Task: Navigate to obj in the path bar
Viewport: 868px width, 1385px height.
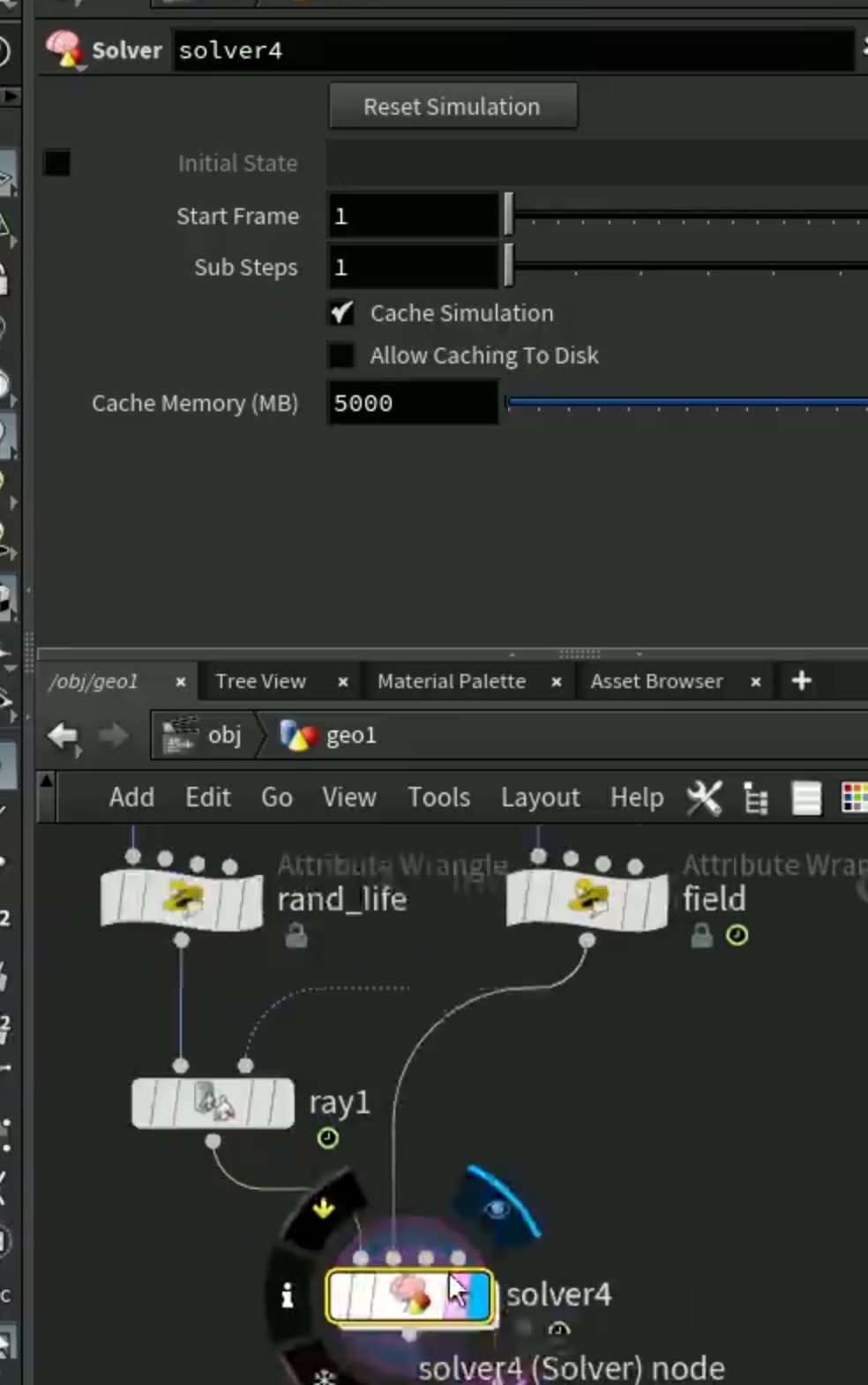Action: [203, 735]
